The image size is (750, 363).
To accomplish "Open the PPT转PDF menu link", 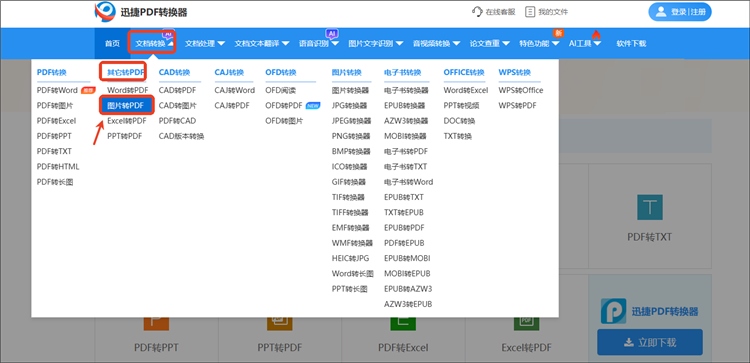I will click(125, 136).
